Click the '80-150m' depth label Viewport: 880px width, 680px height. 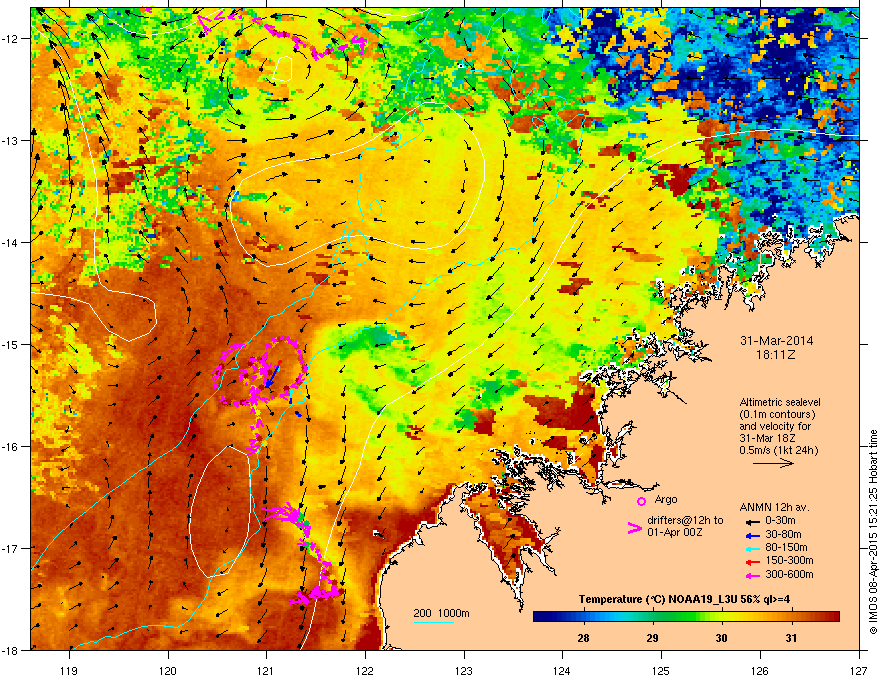point(786,547)
